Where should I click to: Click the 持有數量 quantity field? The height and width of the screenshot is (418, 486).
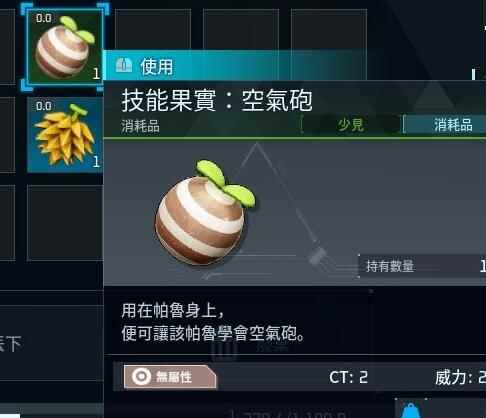pyautogui.click(x=422, y=266)
